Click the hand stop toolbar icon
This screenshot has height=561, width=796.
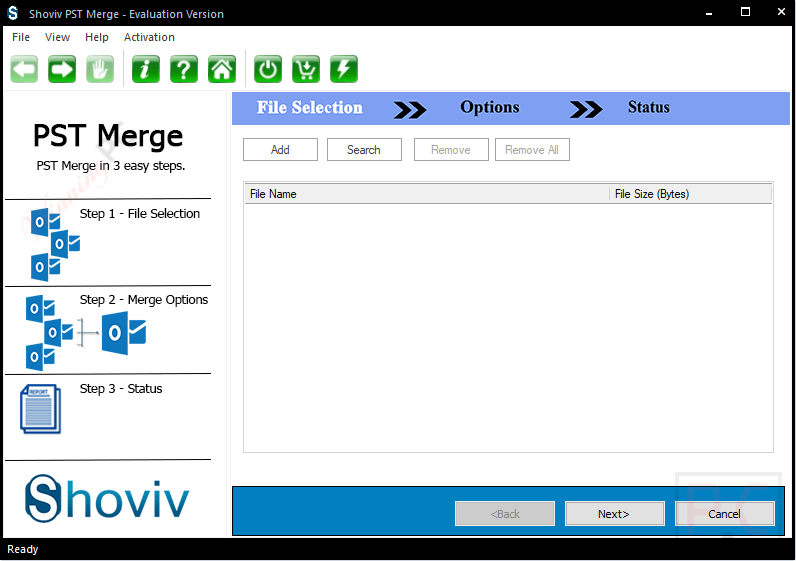tap(100, 69)
